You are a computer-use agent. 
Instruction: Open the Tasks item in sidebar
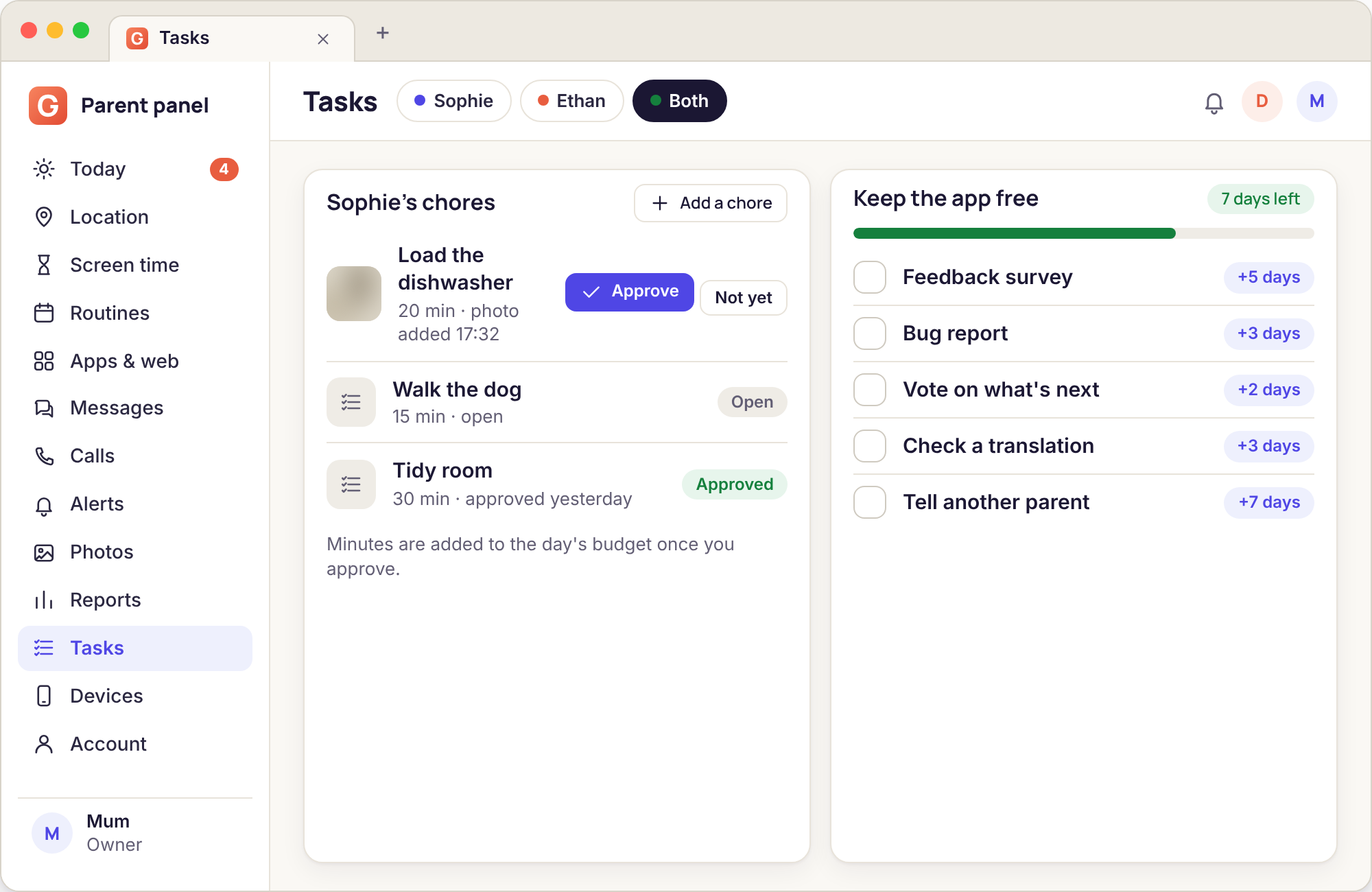(135, 648)
